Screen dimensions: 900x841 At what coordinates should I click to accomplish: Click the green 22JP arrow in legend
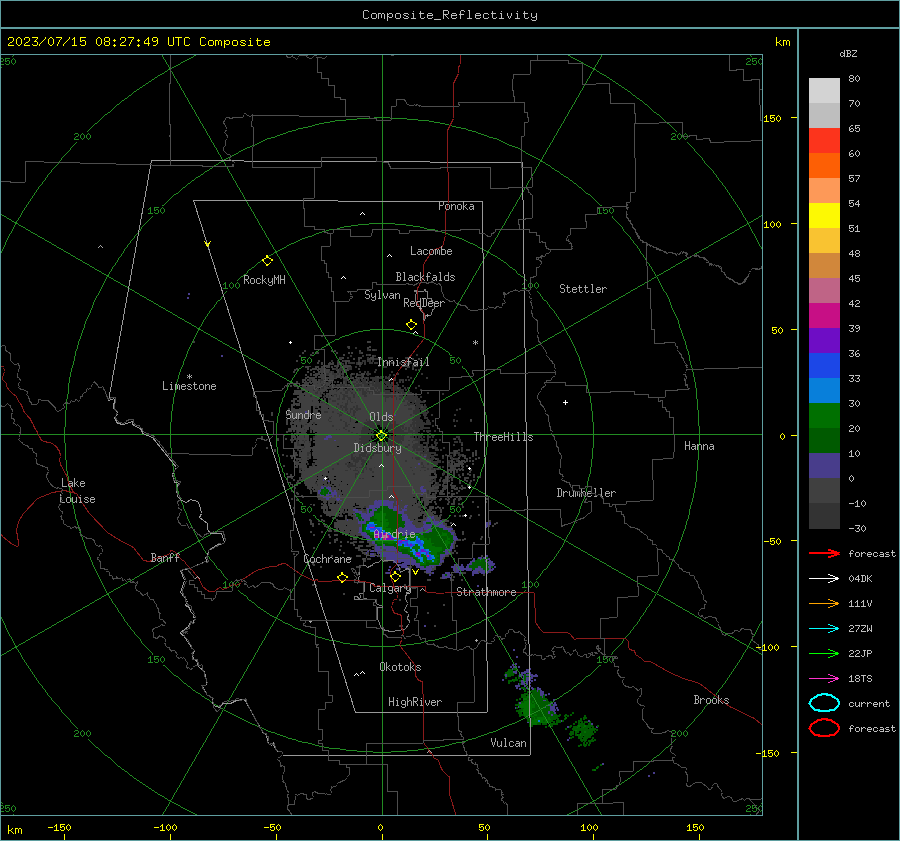824,653
